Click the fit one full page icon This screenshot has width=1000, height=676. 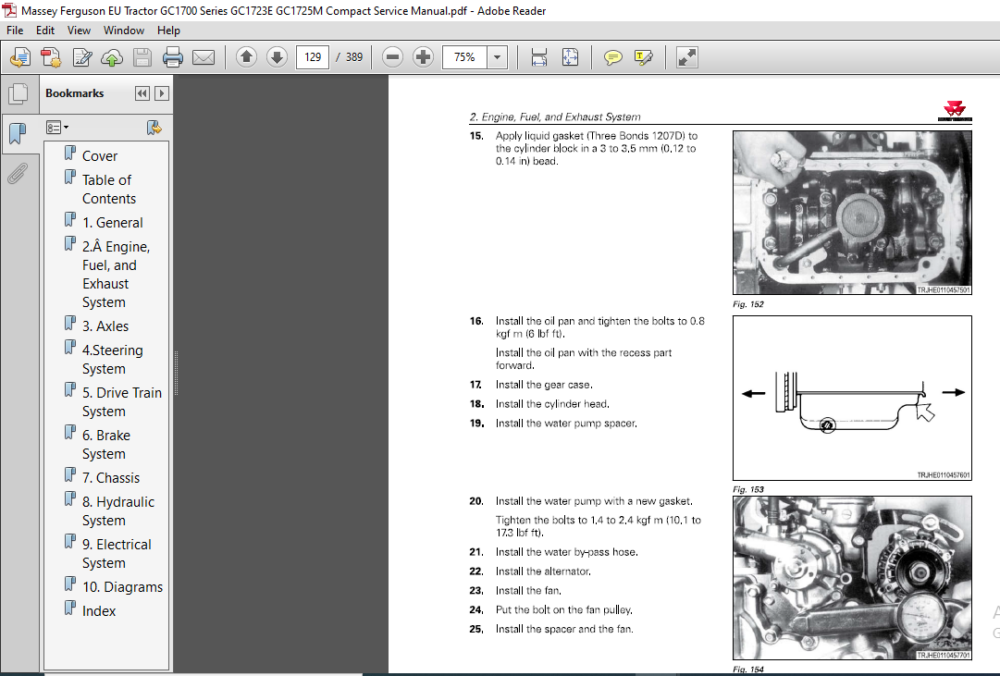coord(570,57)
